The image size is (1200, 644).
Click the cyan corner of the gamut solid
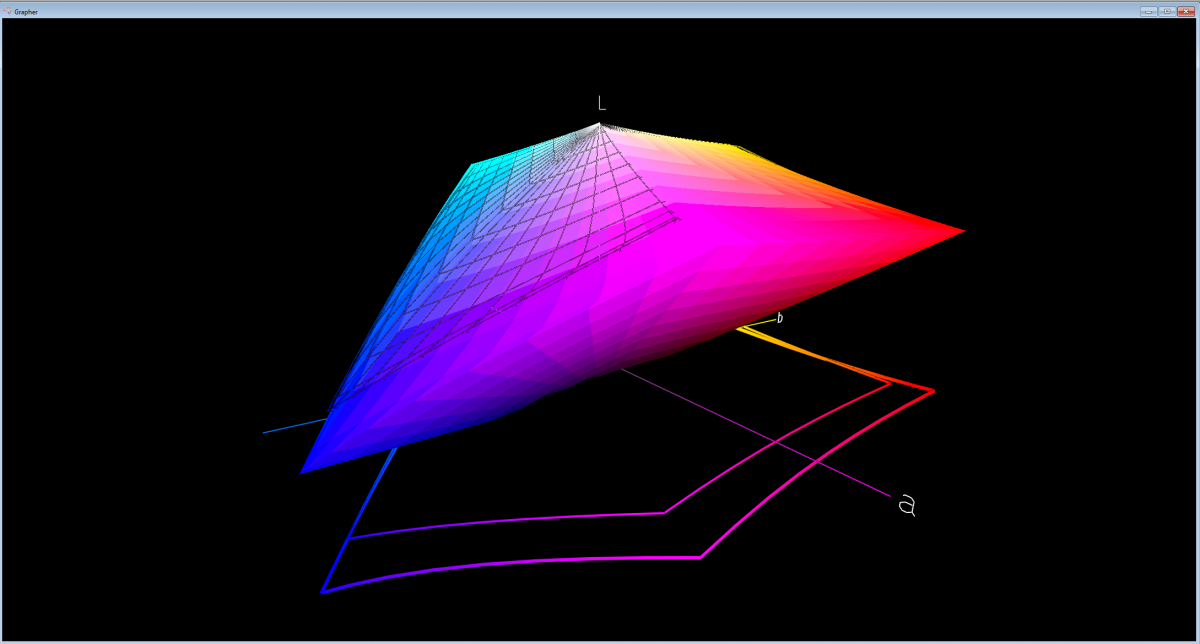[472, 166]
